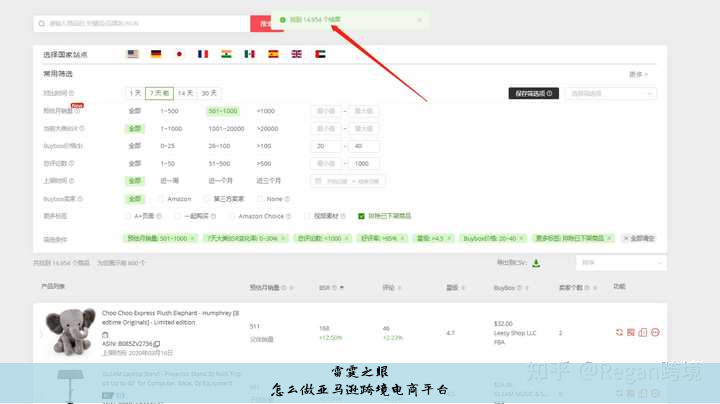Enable the A+页面 checkbox
The height and width of the screenshot is (404, 720).
127,215
